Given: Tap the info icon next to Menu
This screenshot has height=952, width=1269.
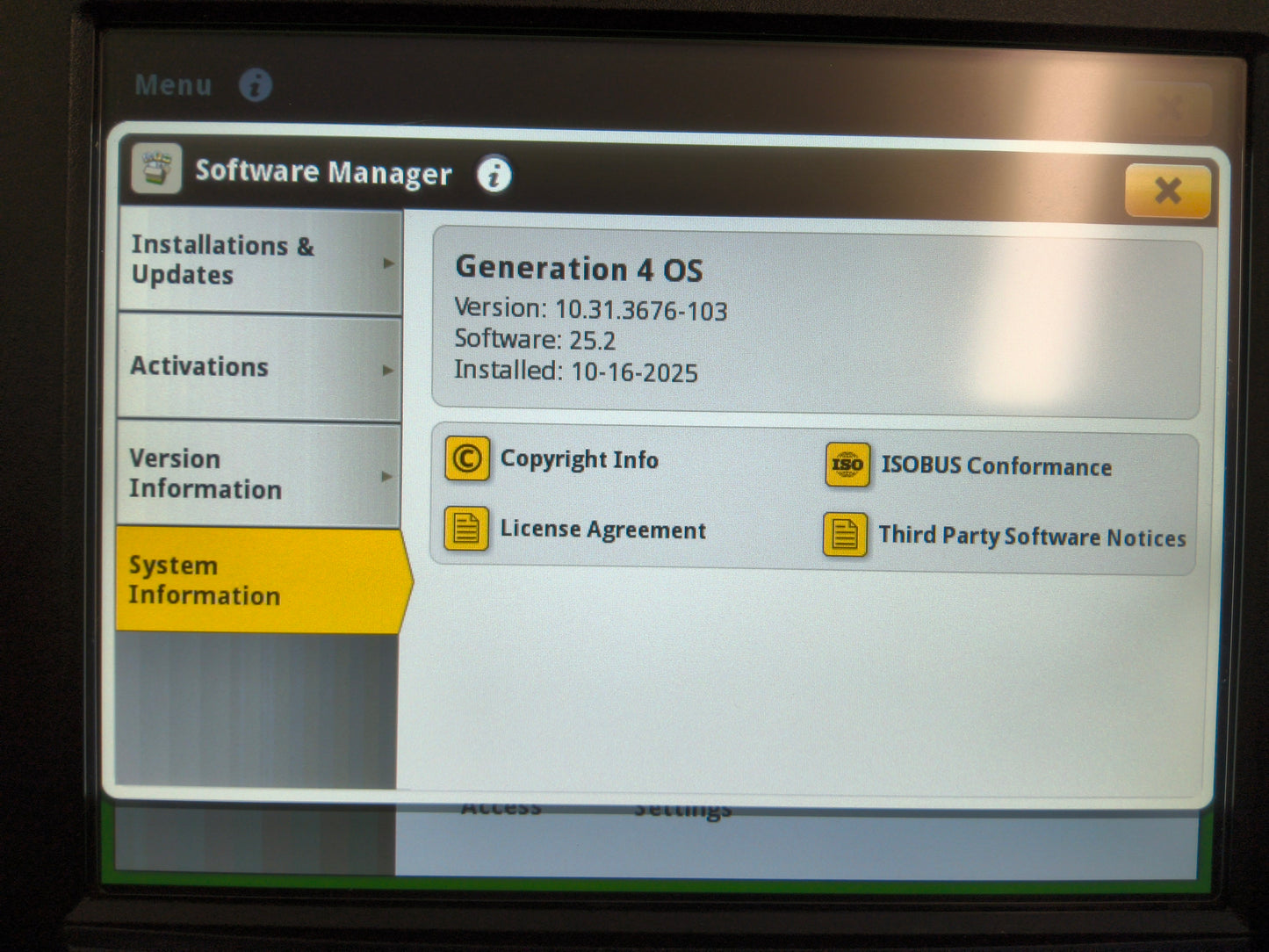Looking at the screenshot, I should coord(254,85).
